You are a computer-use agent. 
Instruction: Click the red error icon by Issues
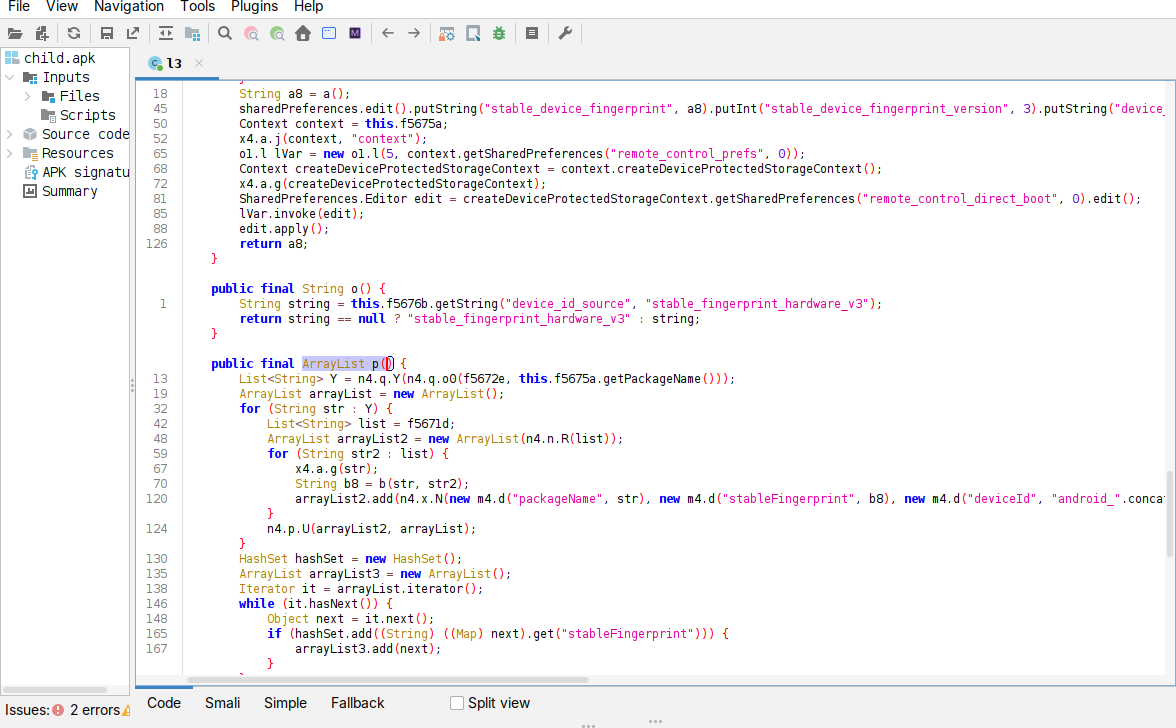[58, 710]
